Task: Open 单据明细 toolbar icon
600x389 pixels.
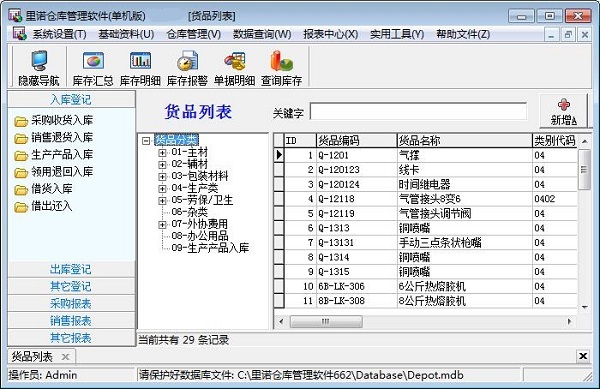Action: pos(234,60)
